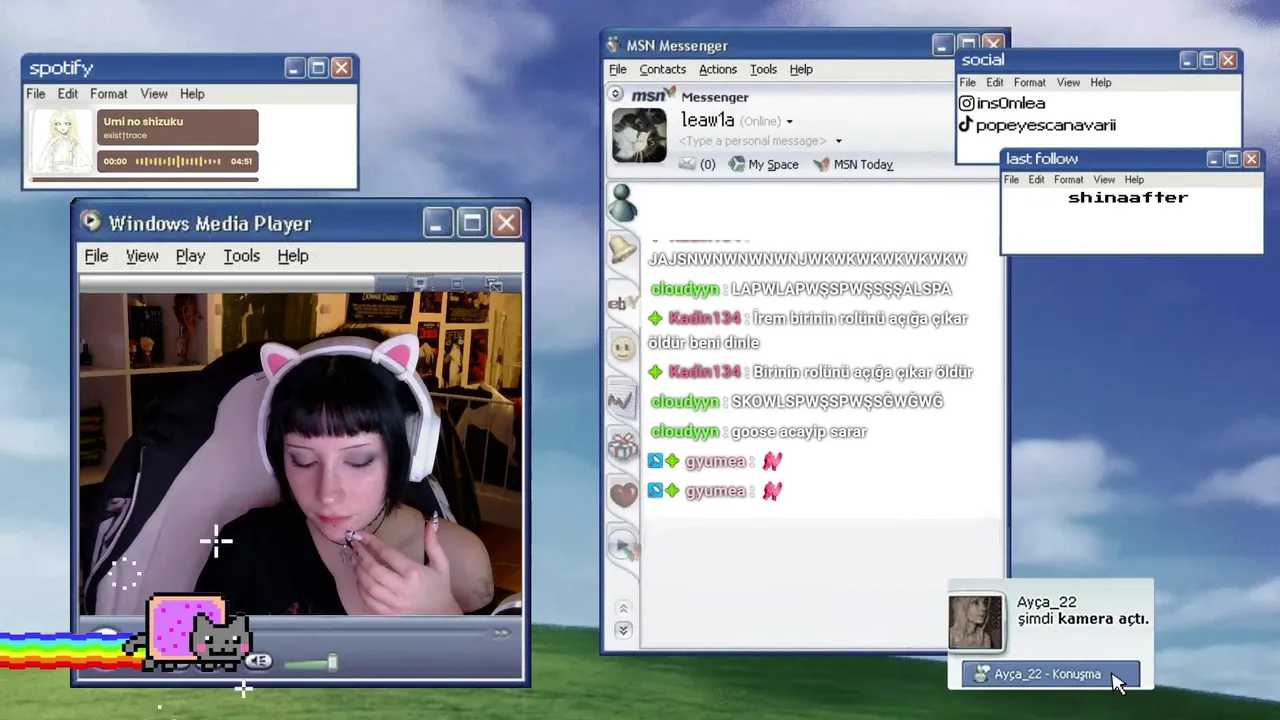
Task: Click the TikTok icon in social window
Action: click(x=966, y=125)
